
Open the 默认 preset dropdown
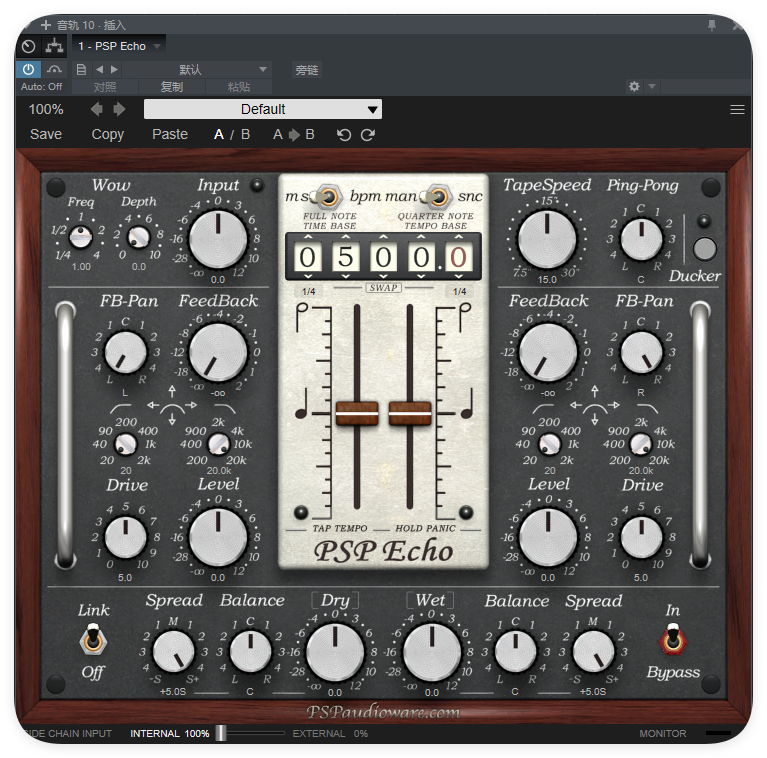point(197,69)
